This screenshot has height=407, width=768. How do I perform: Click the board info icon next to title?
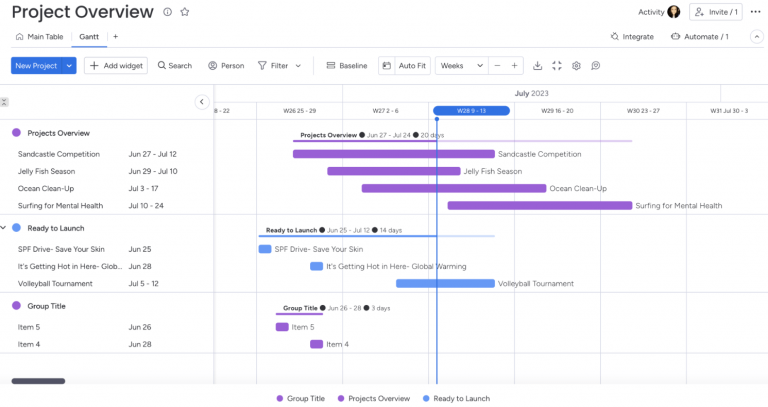click(x=167, y=12)
